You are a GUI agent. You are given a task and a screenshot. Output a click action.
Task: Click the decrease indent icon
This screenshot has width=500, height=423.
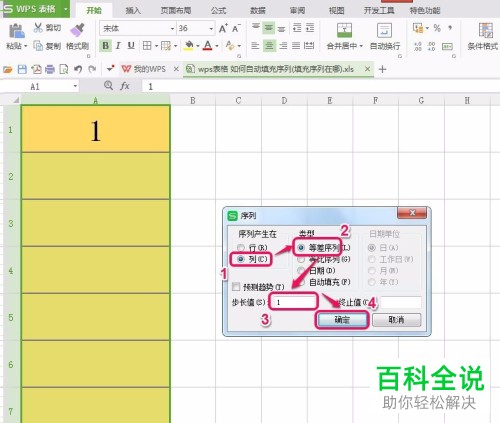[x=297, y=28]
